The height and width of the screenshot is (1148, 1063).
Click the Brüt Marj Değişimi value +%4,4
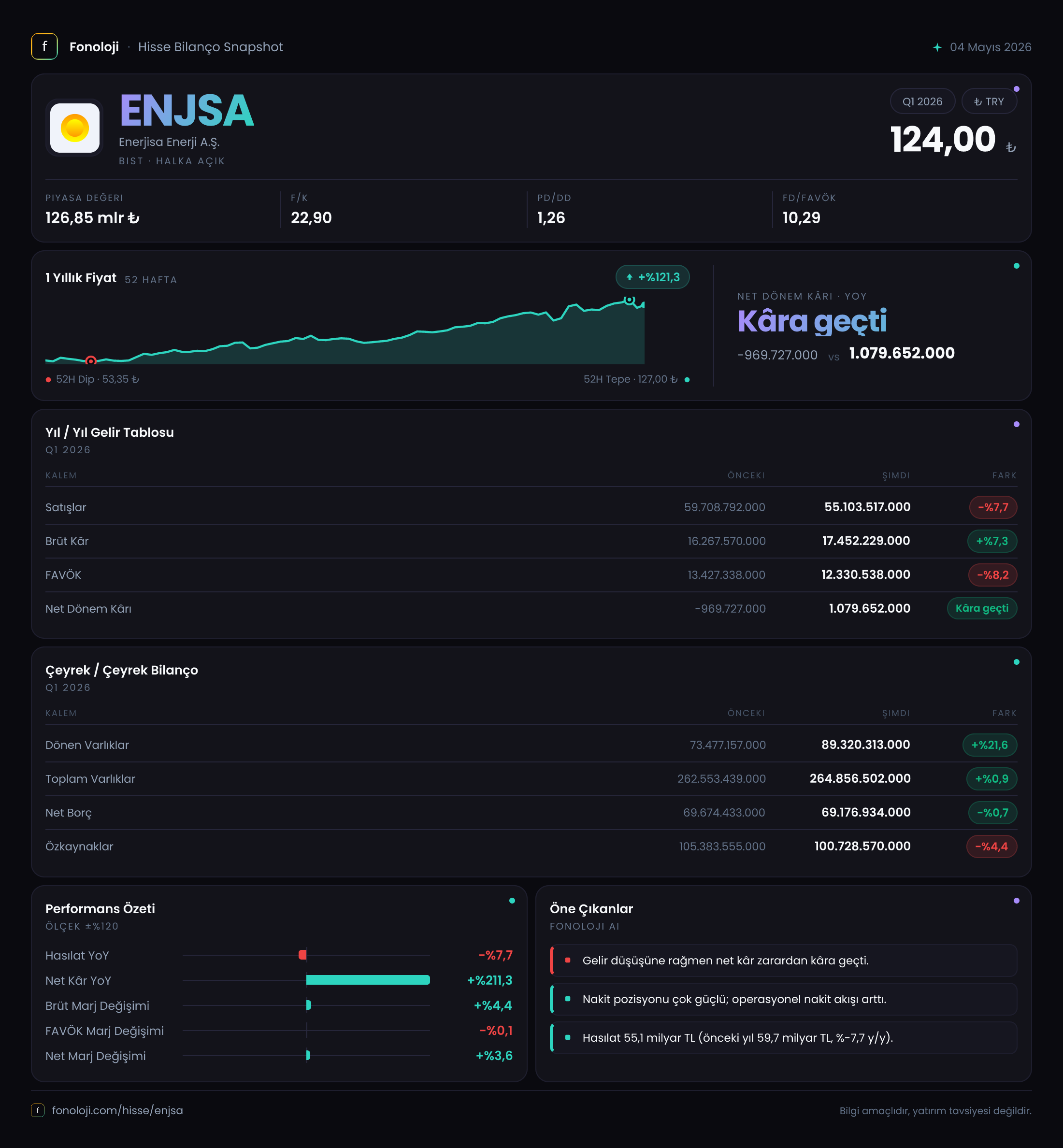click(493, 1005)
